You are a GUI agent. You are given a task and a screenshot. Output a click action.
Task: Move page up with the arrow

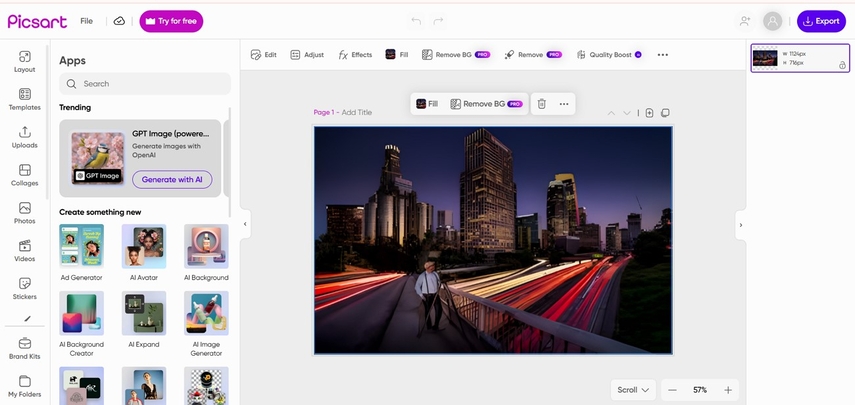coord(611,113)
